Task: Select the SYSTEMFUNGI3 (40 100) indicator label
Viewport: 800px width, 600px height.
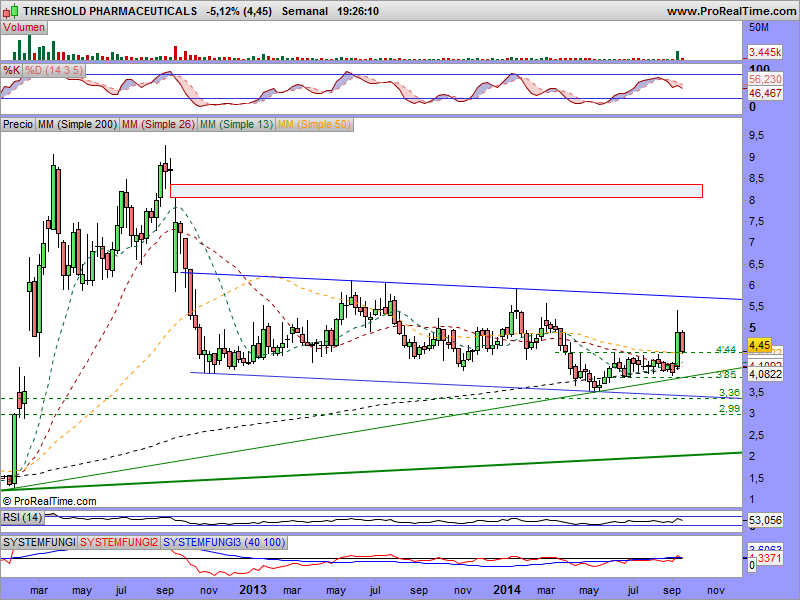Action: pos(224,542)
